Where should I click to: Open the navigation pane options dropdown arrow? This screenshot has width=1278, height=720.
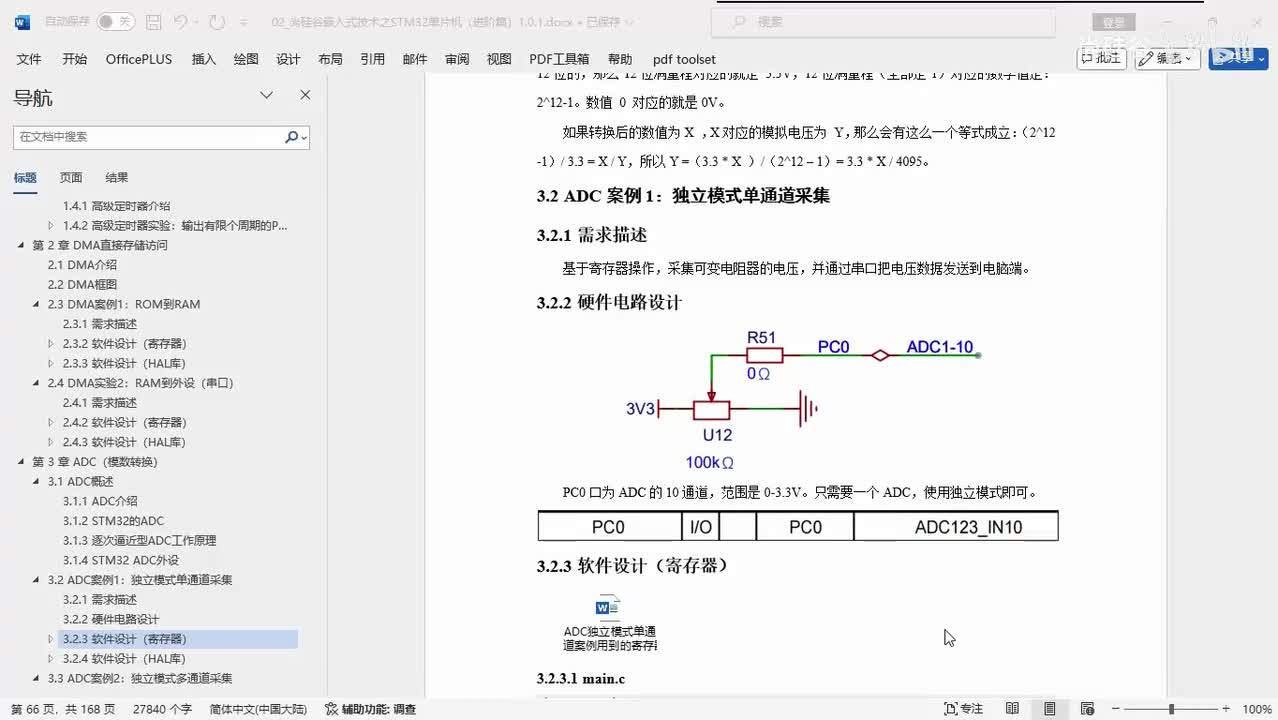click(x=267, y=96)
